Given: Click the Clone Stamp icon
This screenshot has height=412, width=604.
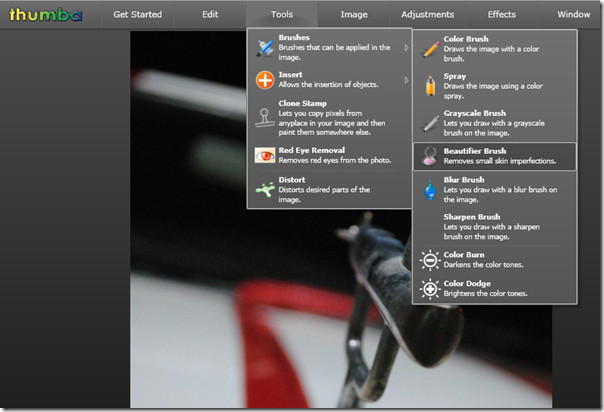Looking at the screenshot, I should [x=265, y=117].
